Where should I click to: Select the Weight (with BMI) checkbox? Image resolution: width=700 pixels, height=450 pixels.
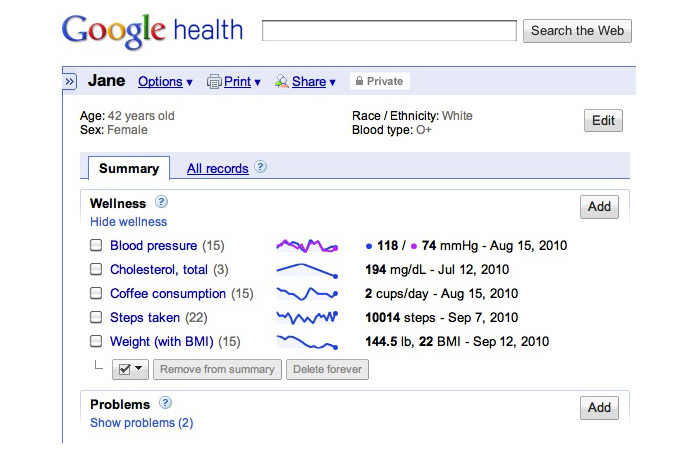click(x=96, y=342)
